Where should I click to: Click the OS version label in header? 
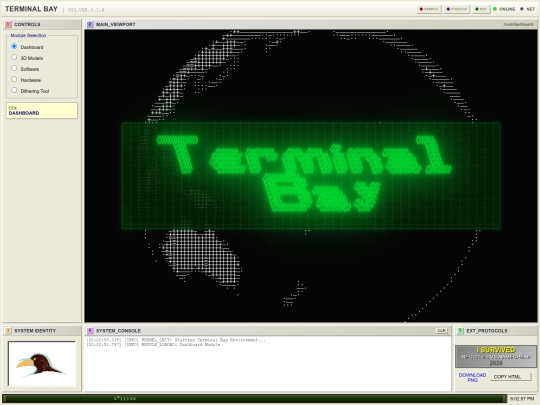pos(86,10)
